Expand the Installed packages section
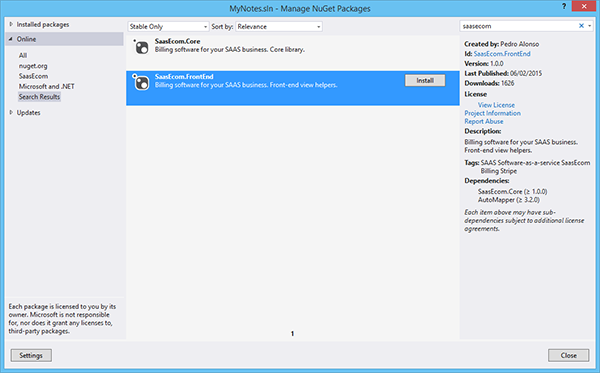 click(11, 24)
